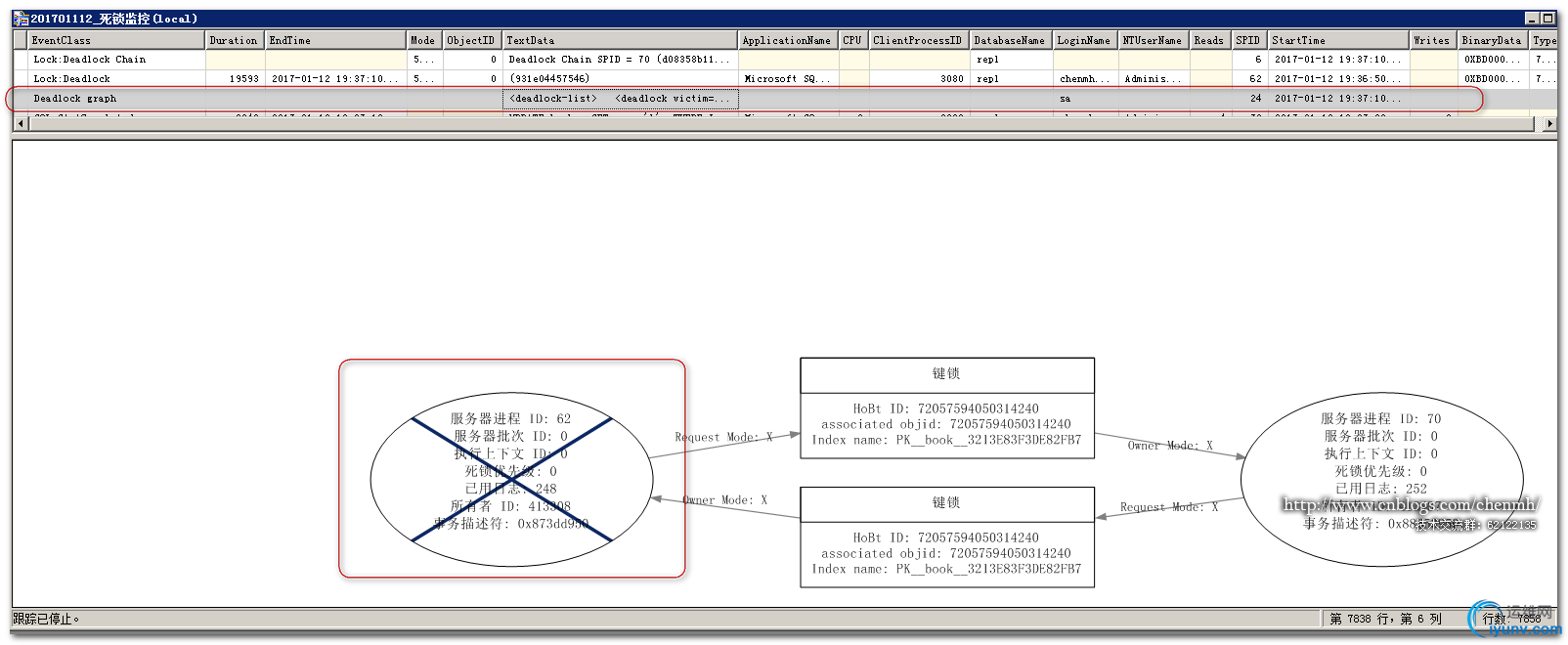Click the NTUserName column header
1568x645 pixels.
1154,40
